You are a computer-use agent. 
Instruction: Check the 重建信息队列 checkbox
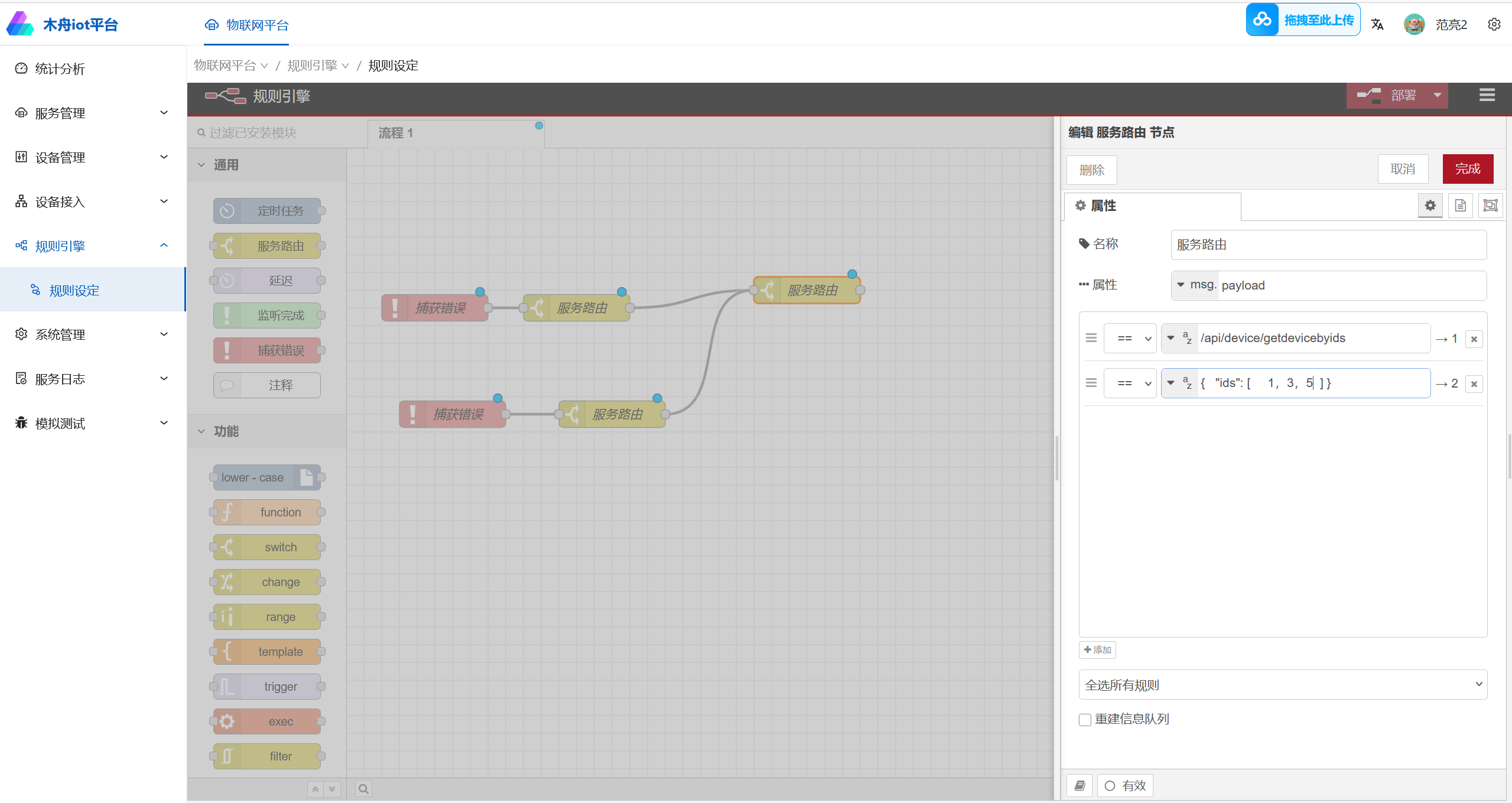[1085, 720]
